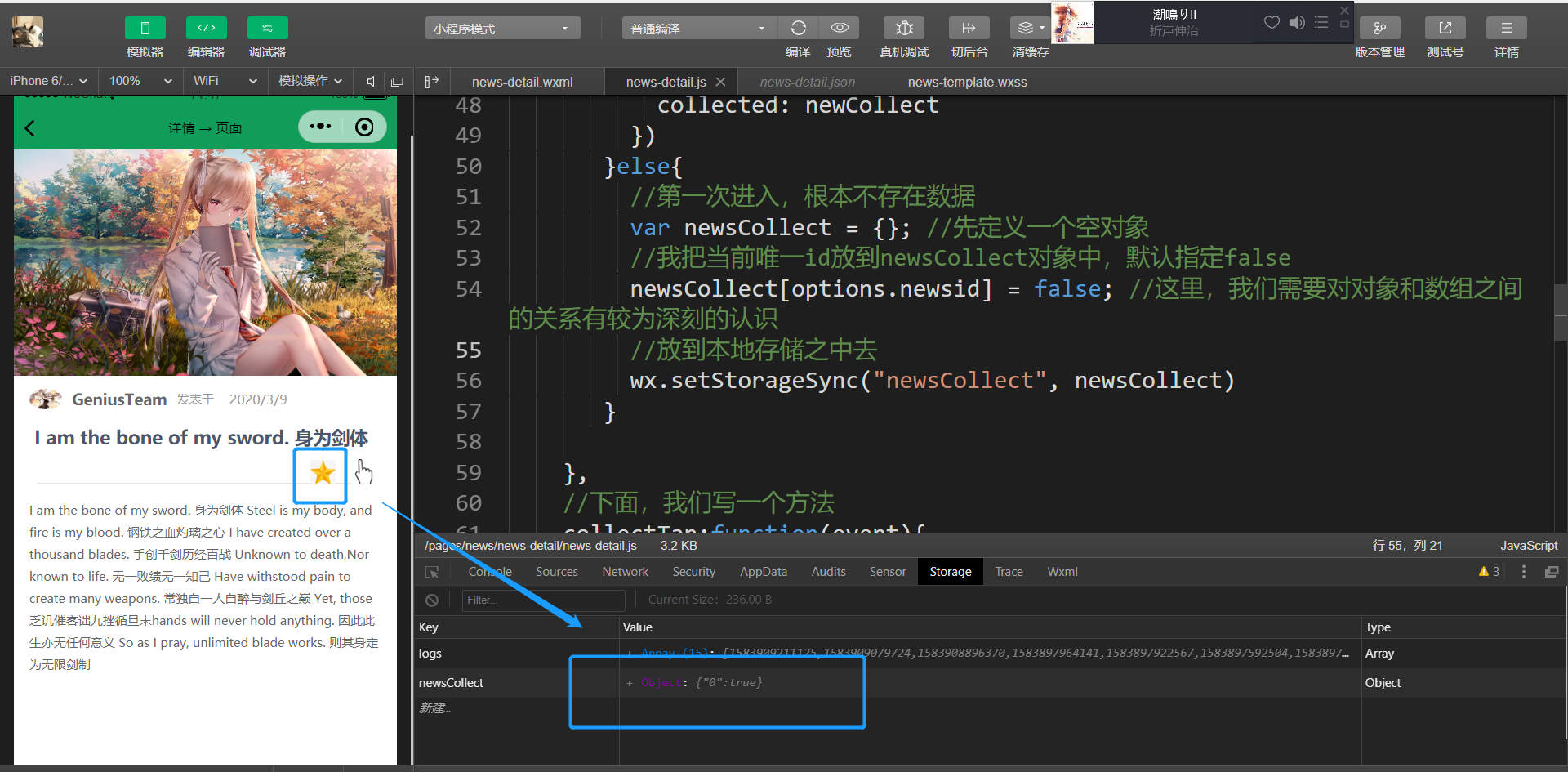Open the Network devtools tab

click(x=626, y=572)
